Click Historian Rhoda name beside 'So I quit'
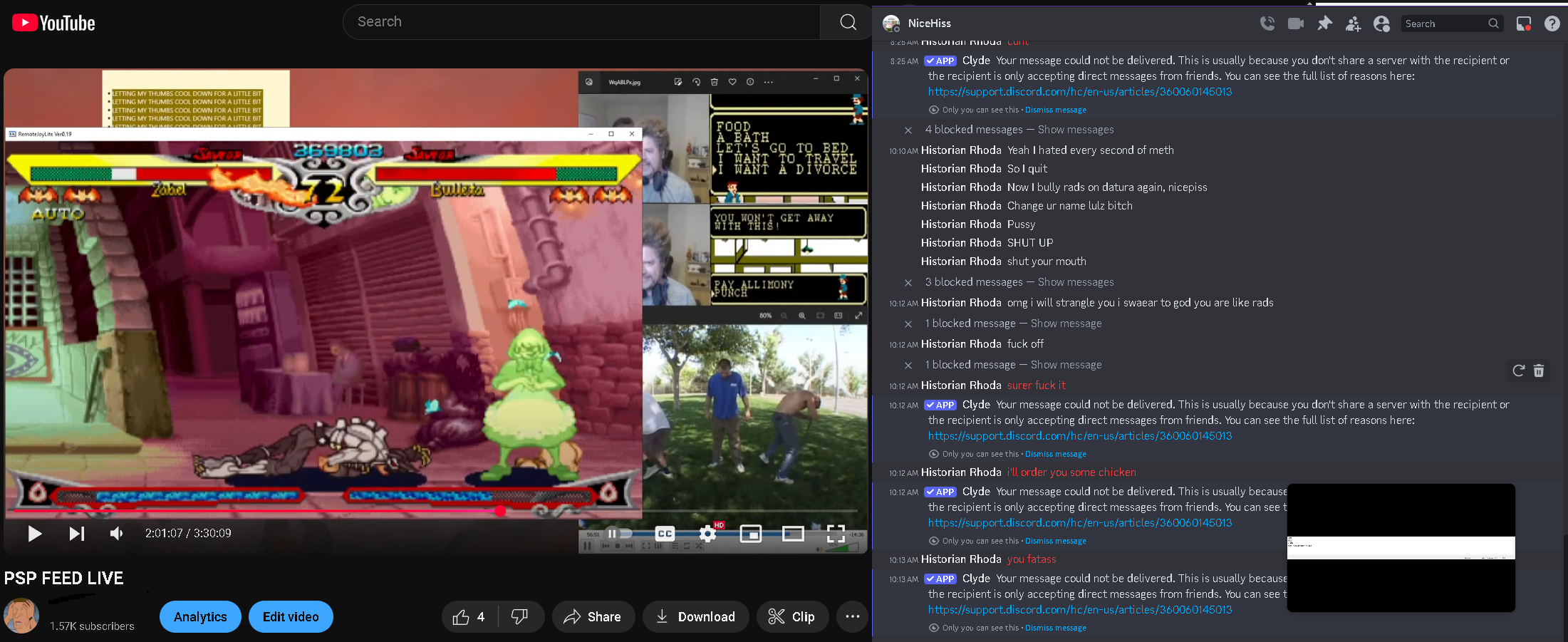This screenshot has height=642, width=1568. 961,169
